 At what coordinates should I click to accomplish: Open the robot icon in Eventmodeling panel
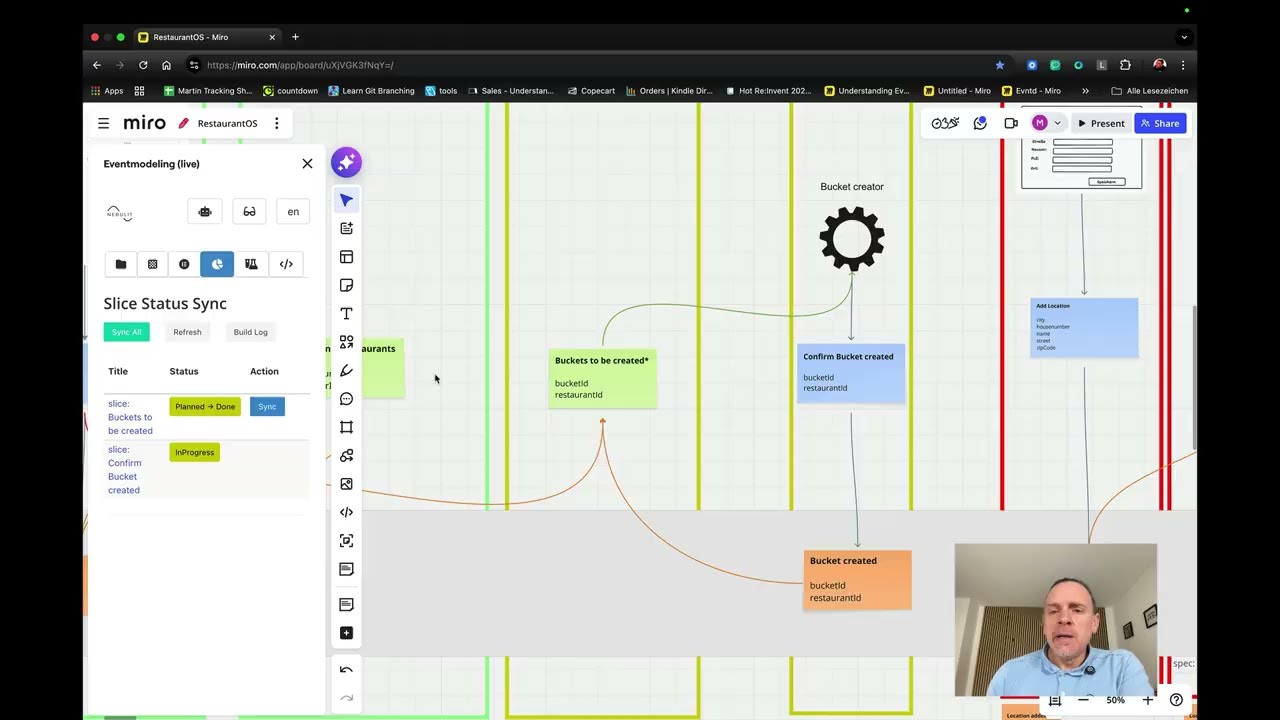(x=205, y=212)
